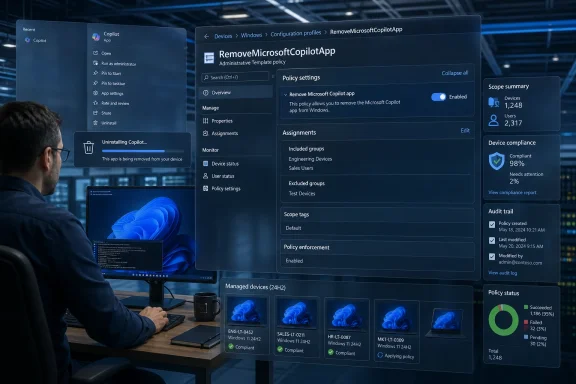Click the Applying policy spinner icon under MKT-LT-0309
Image resolution: width=576 pixels, height=384 pixels.
tap(380, 355)
